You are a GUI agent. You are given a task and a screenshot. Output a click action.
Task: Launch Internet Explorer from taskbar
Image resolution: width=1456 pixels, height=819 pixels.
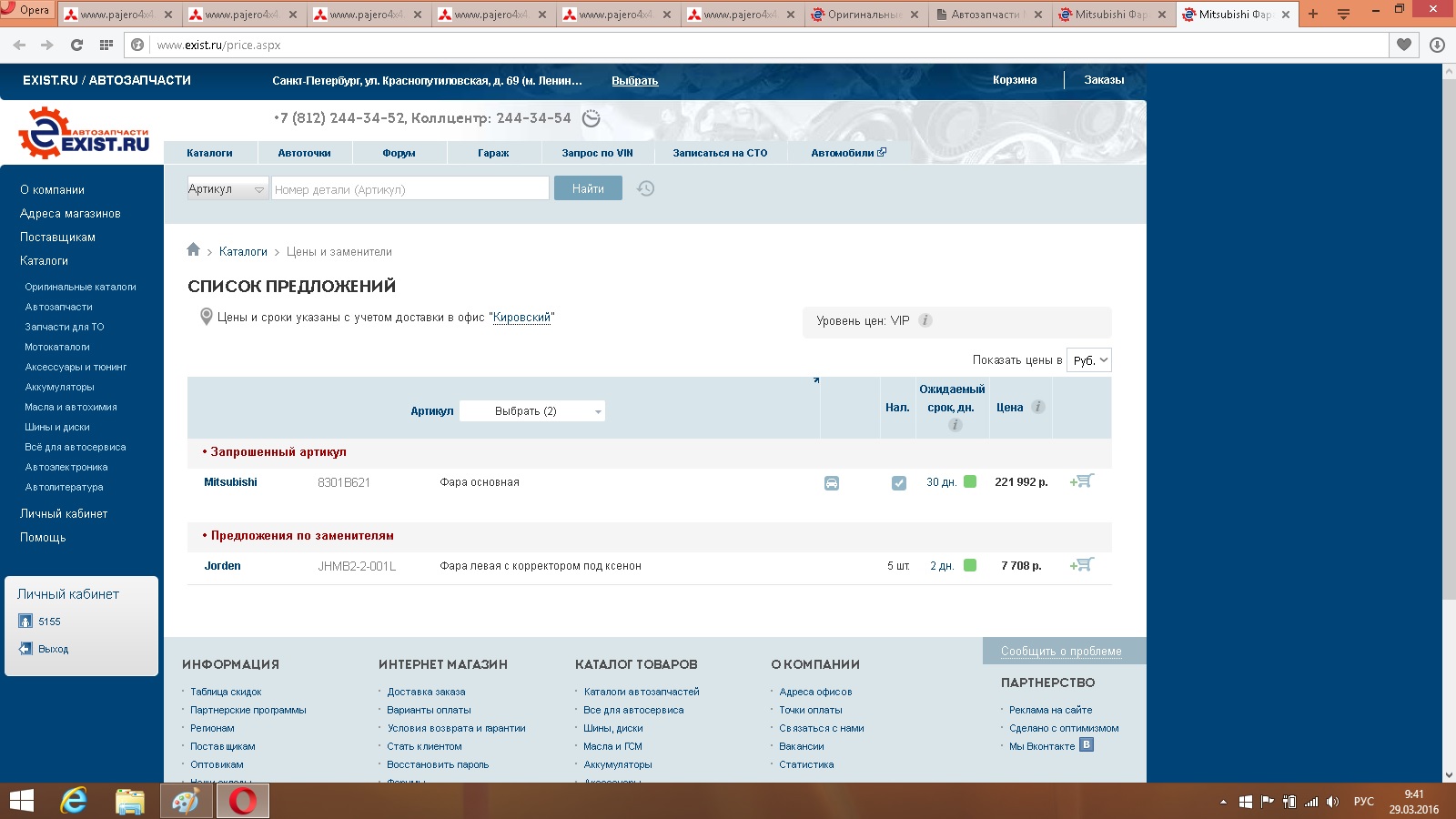tap(74, 801)
